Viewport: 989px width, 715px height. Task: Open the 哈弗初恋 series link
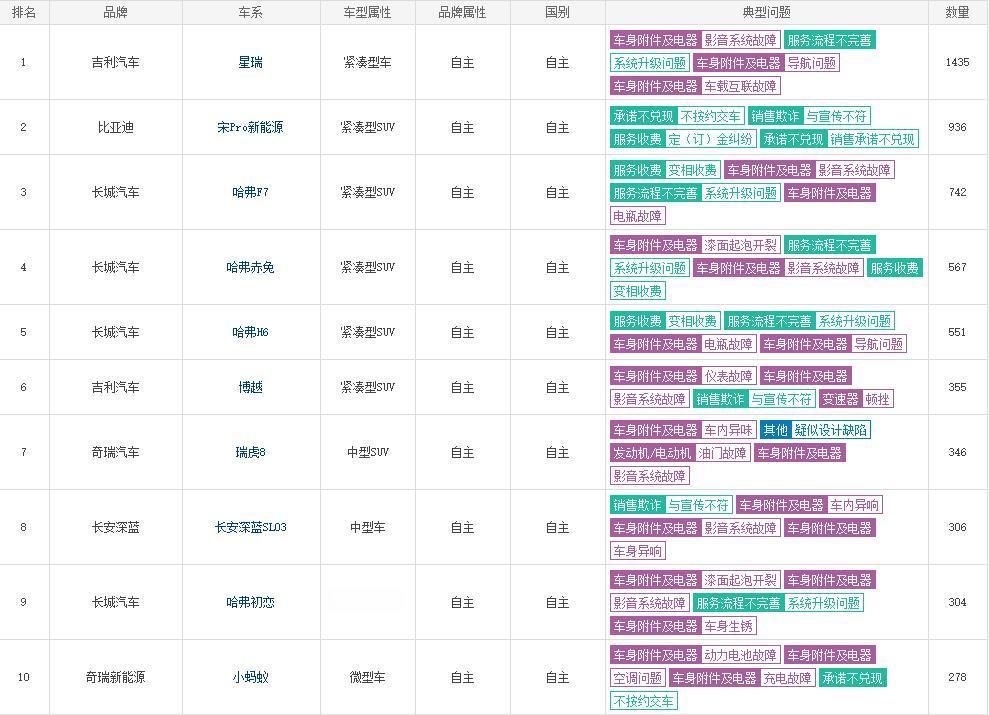(250, 602)
